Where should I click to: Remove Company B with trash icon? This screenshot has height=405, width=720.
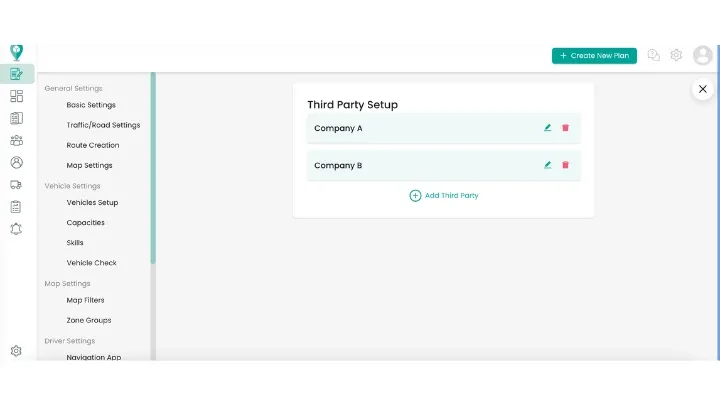pyautogui.click(x=565, y=165)
